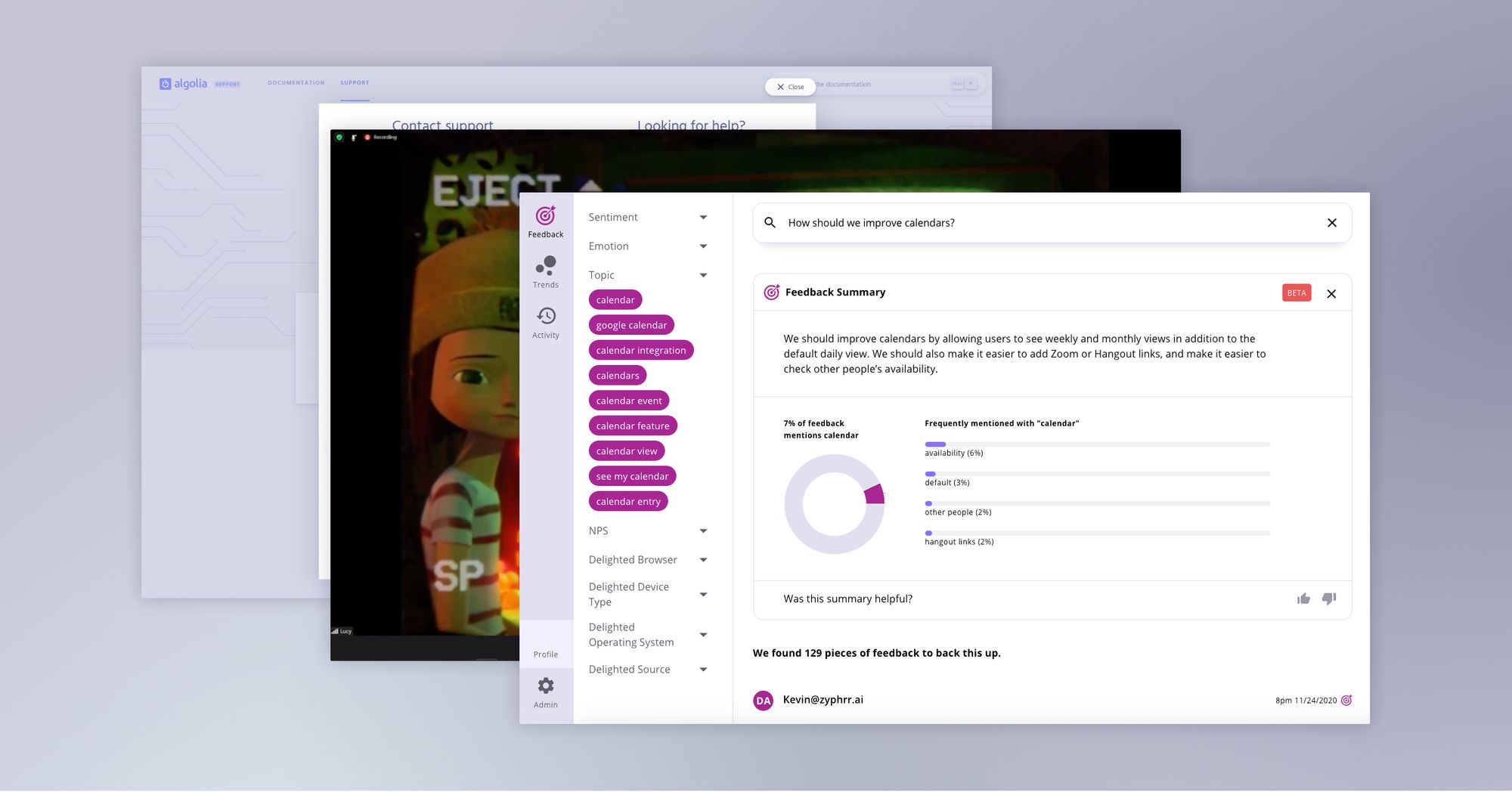Deselect the 'calendar view' topic chip

pyautogui.click(x=626, y=451)
